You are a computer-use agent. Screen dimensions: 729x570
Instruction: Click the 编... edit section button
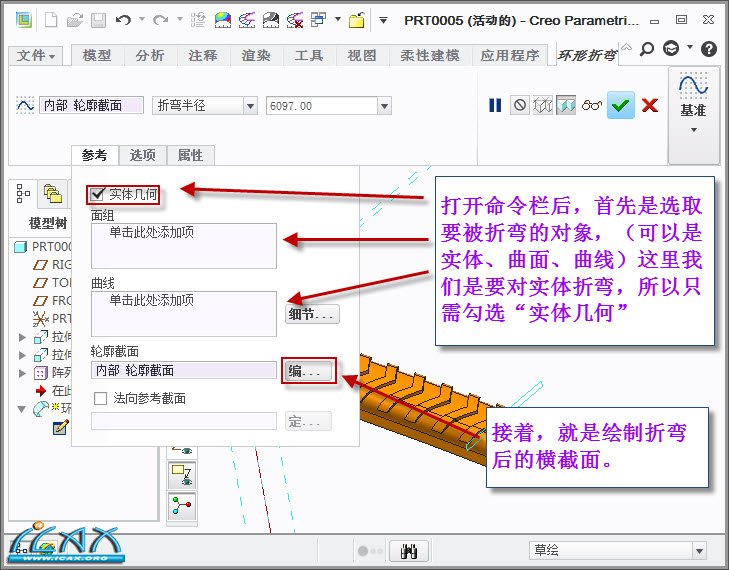point(309,371)
